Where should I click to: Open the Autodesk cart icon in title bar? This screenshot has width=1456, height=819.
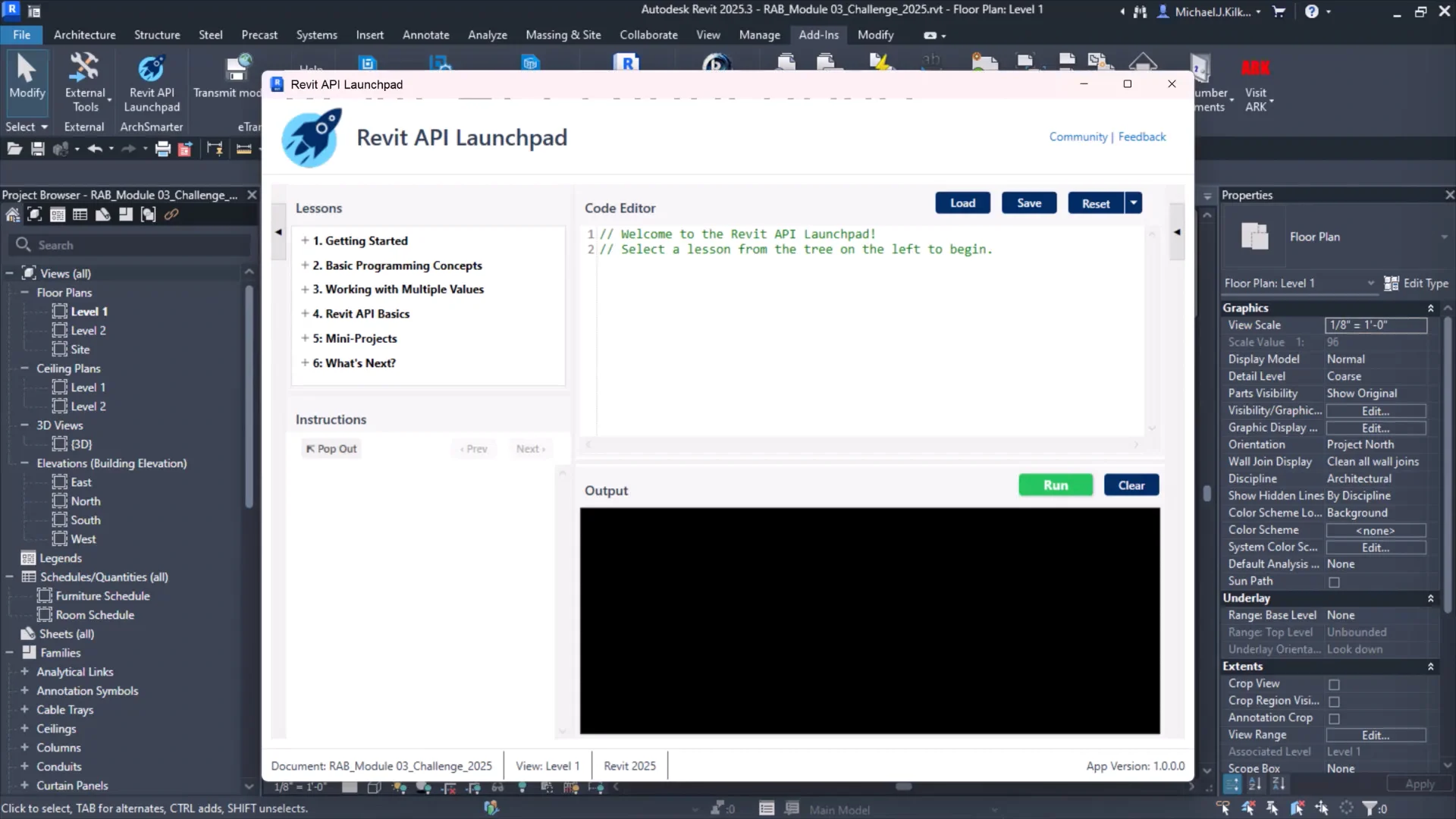coord(1279,11)
